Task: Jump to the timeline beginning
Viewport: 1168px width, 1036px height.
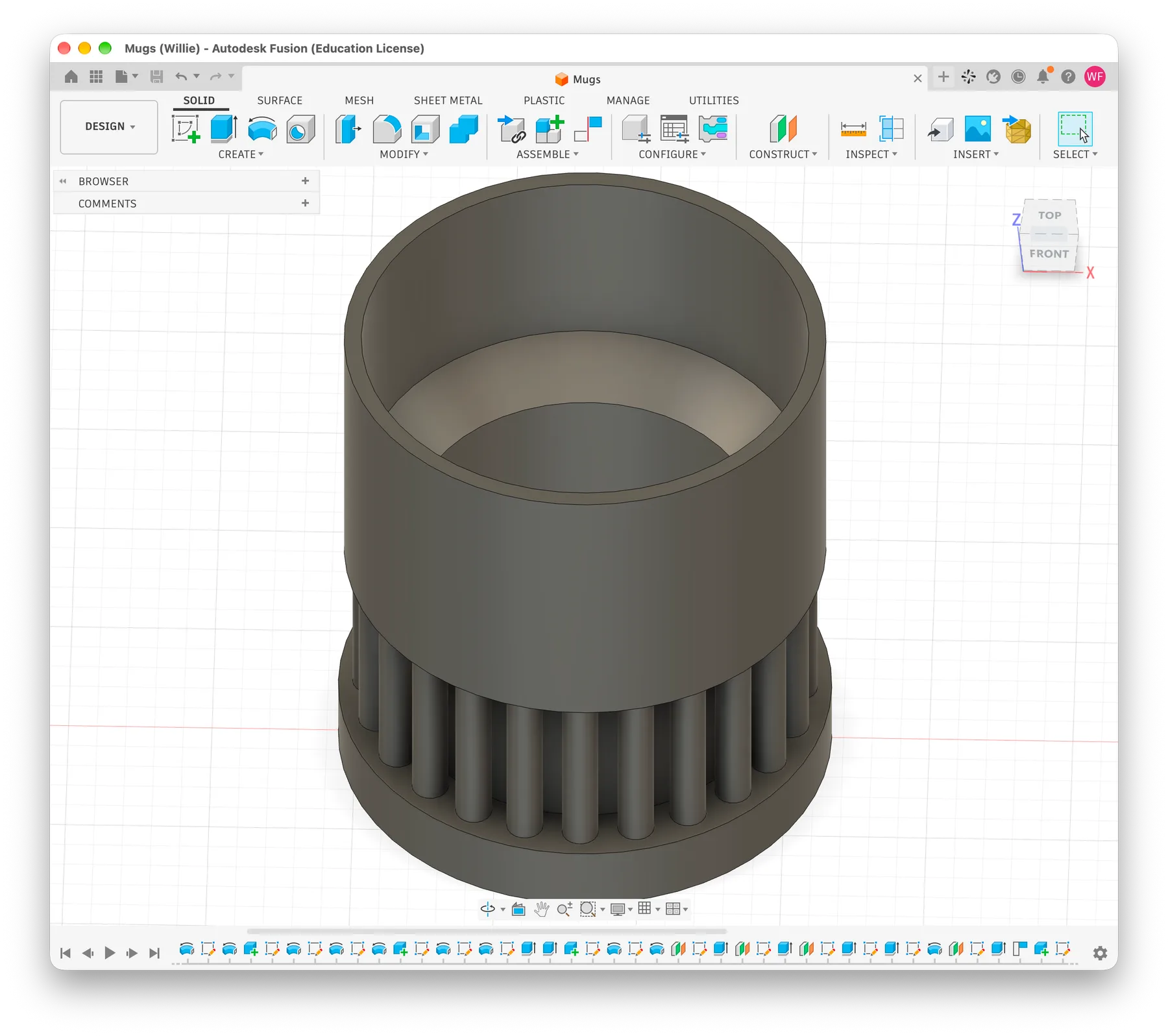Action: 66,953
